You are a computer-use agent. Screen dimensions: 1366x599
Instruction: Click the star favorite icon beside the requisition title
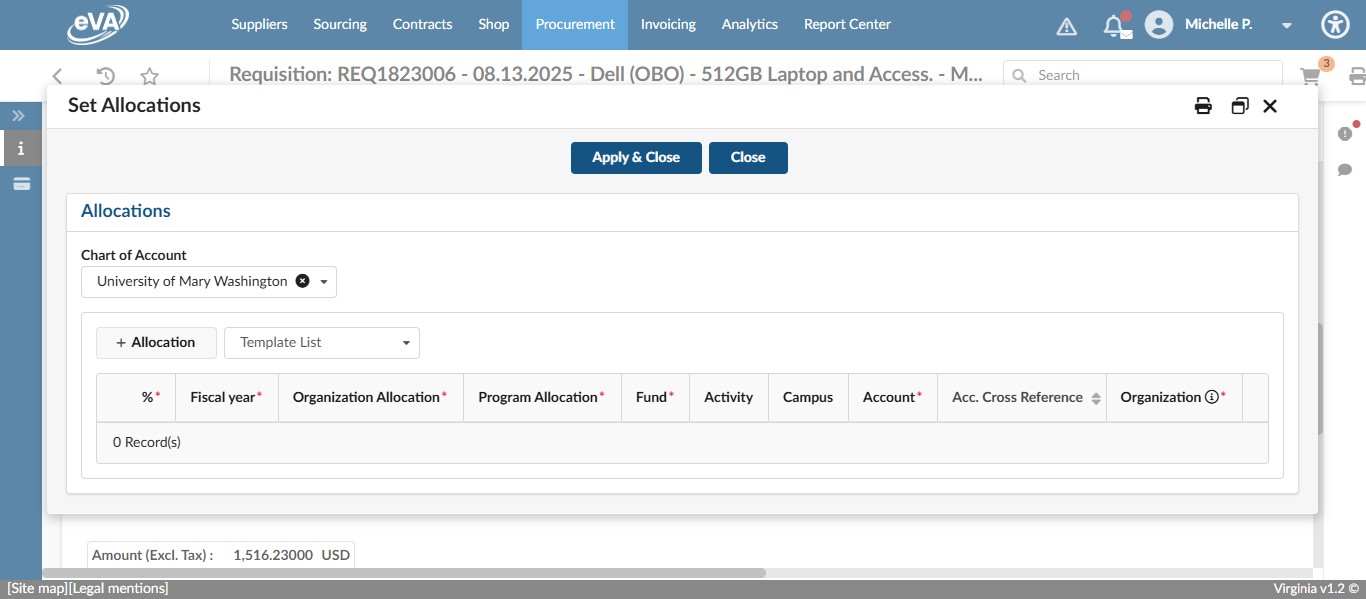click(148, 75)
